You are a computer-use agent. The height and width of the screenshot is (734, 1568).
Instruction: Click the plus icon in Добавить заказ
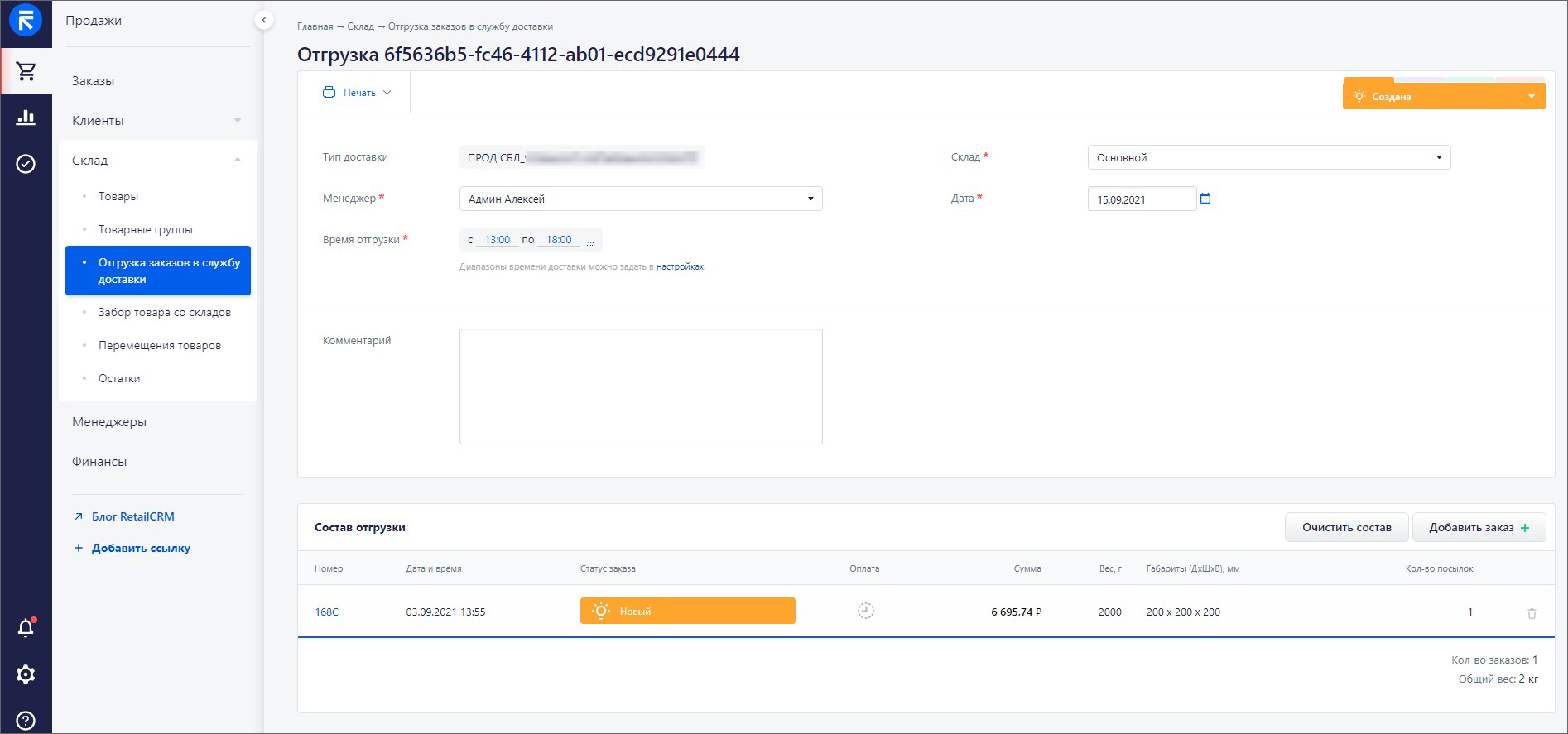click(1525, 528)
